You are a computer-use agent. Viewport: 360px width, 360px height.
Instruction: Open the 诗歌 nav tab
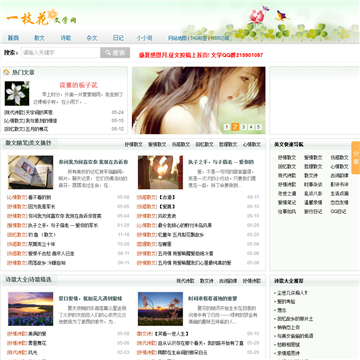click(x=66, y=38)
